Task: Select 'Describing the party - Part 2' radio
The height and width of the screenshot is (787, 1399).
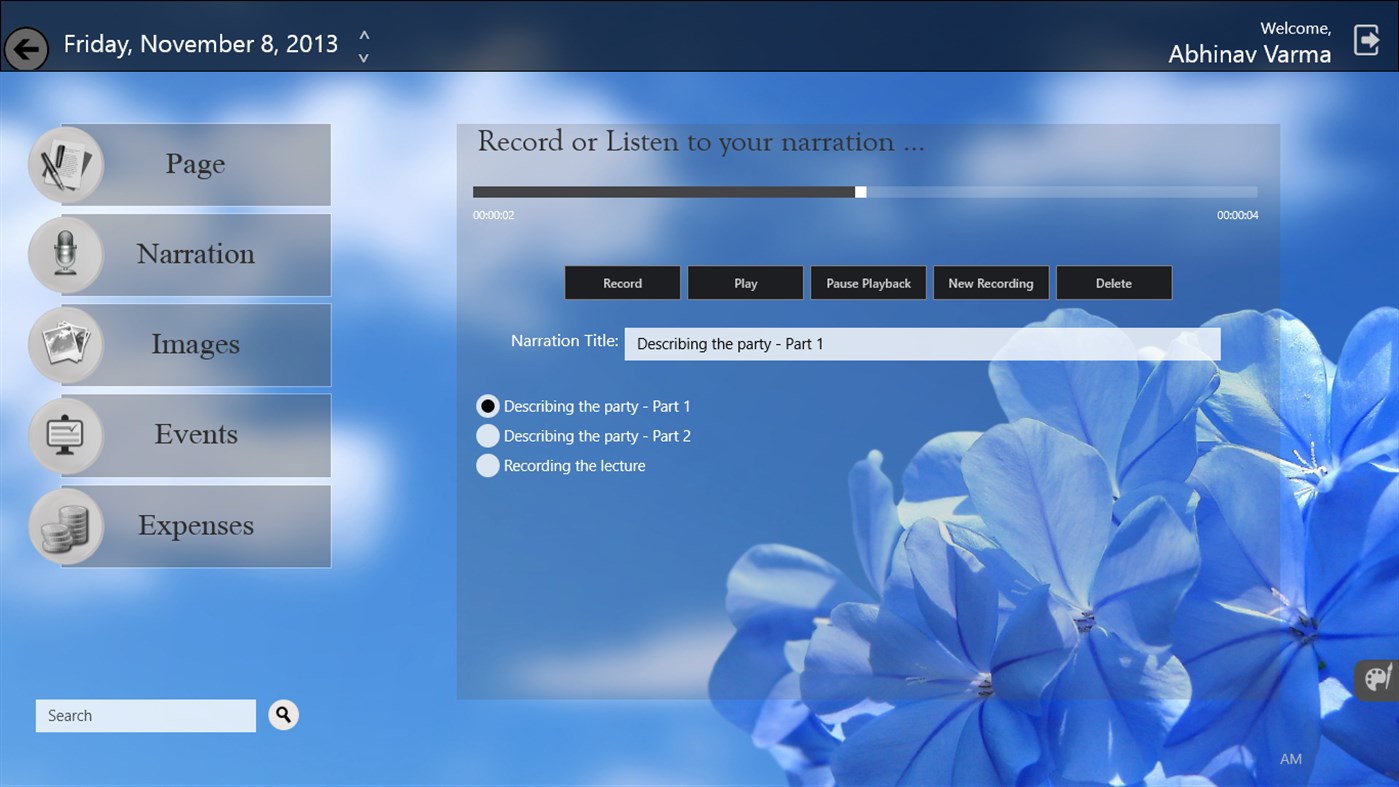Action: [488, 436]
